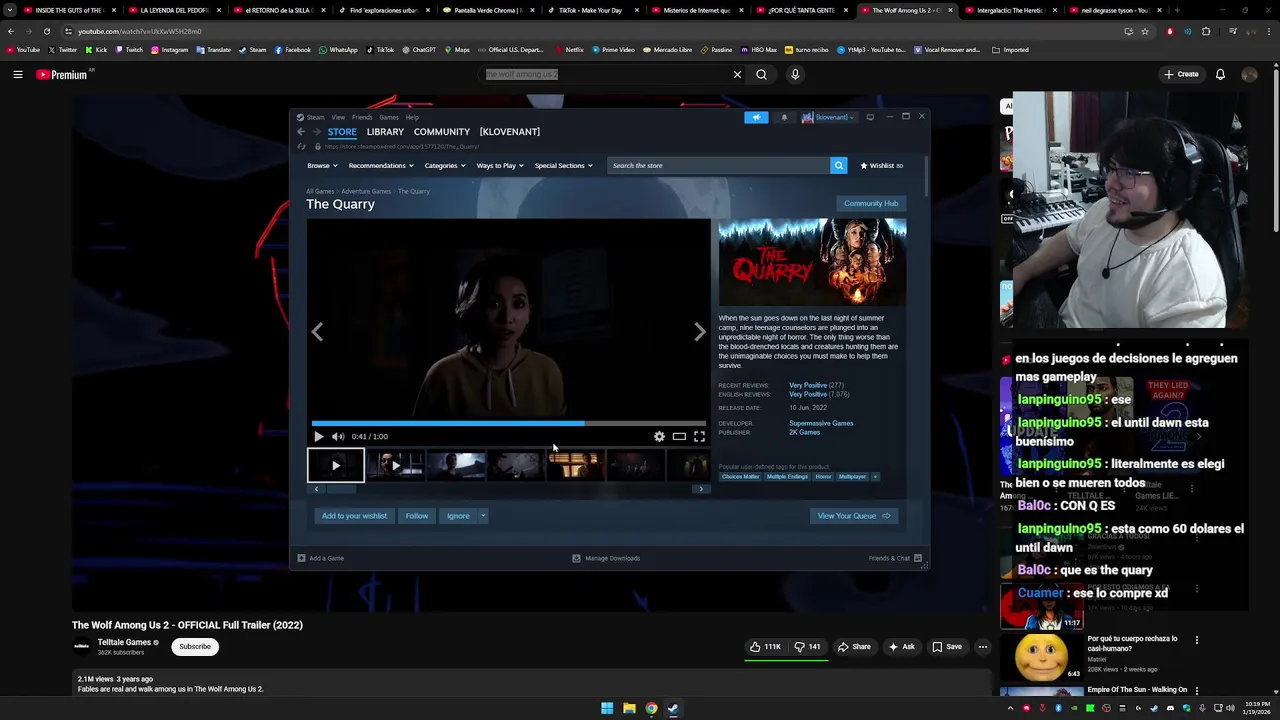Viewport: 1280px width, 720px height.
Task: Open the Steam menu in the Steam menu bar
Action: 315,117
